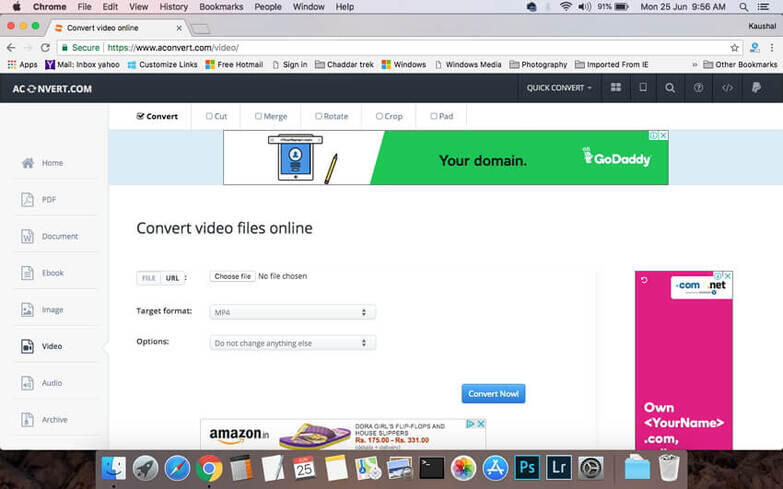Open Finder from the Dock
The height and width of the screenshot is (489, 783).
(x=114, y=469)
